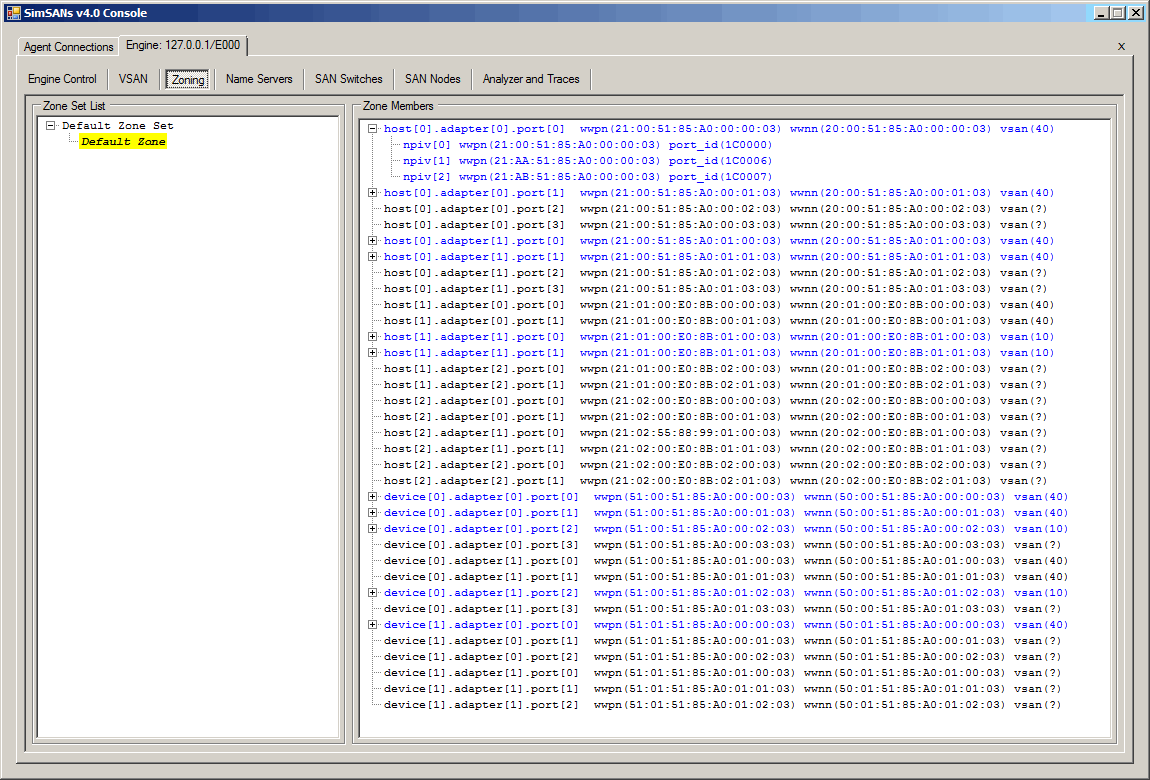Click the SimSANs app icon in title bar
This screenshot has height=780, width=1150.
point(13,13)
